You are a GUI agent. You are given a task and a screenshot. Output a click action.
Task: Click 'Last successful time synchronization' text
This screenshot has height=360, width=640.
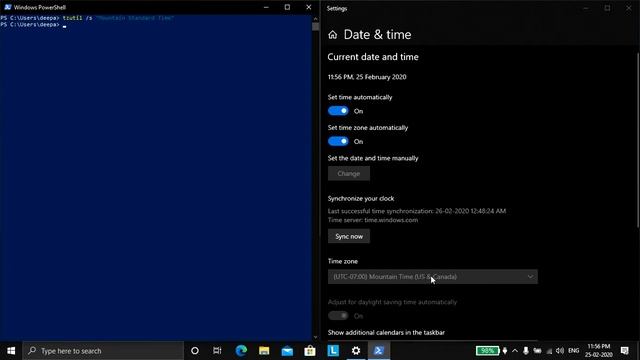click(417, 211)
